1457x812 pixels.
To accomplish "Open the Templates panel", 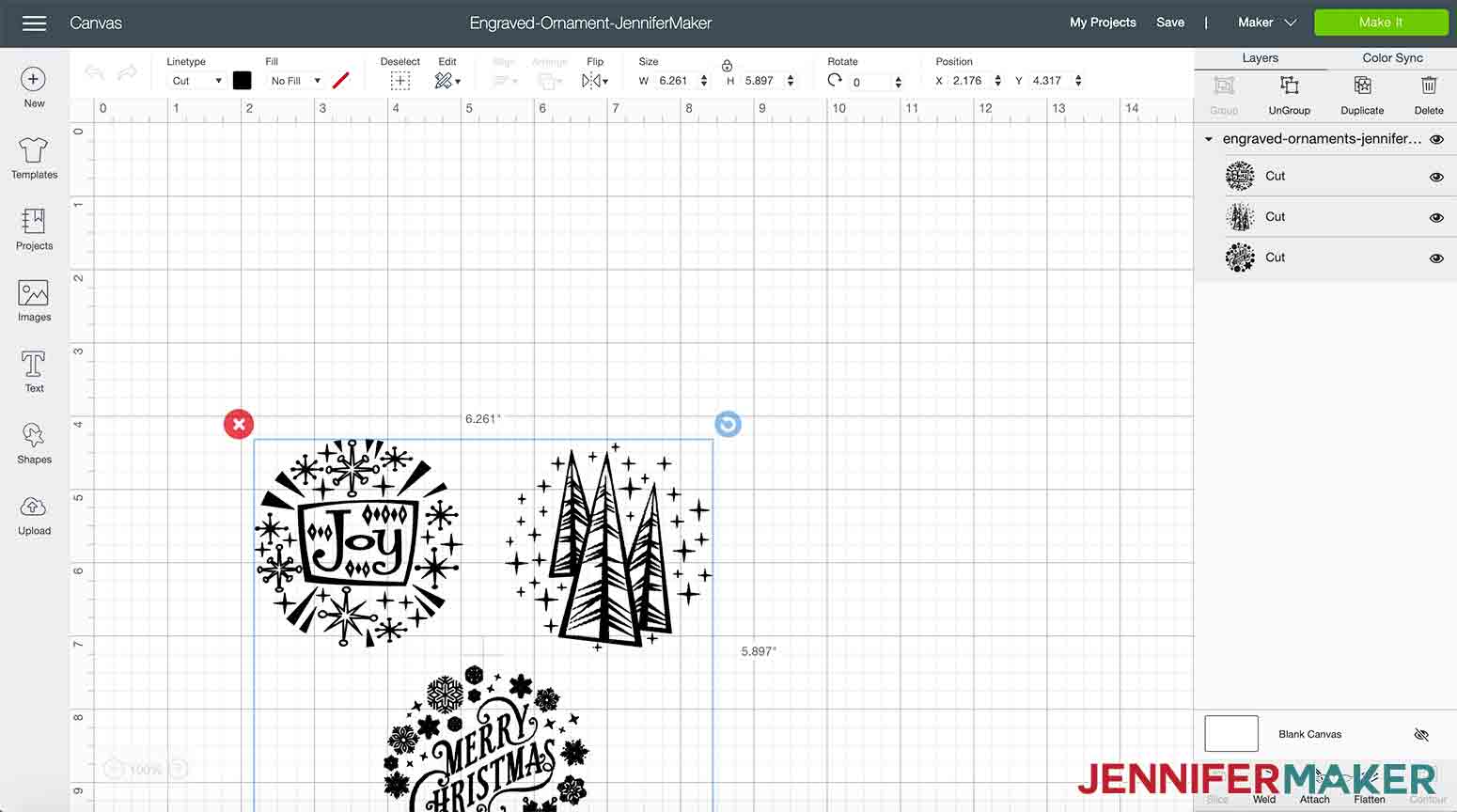I will pyautogui.click(x=34, y=158).
